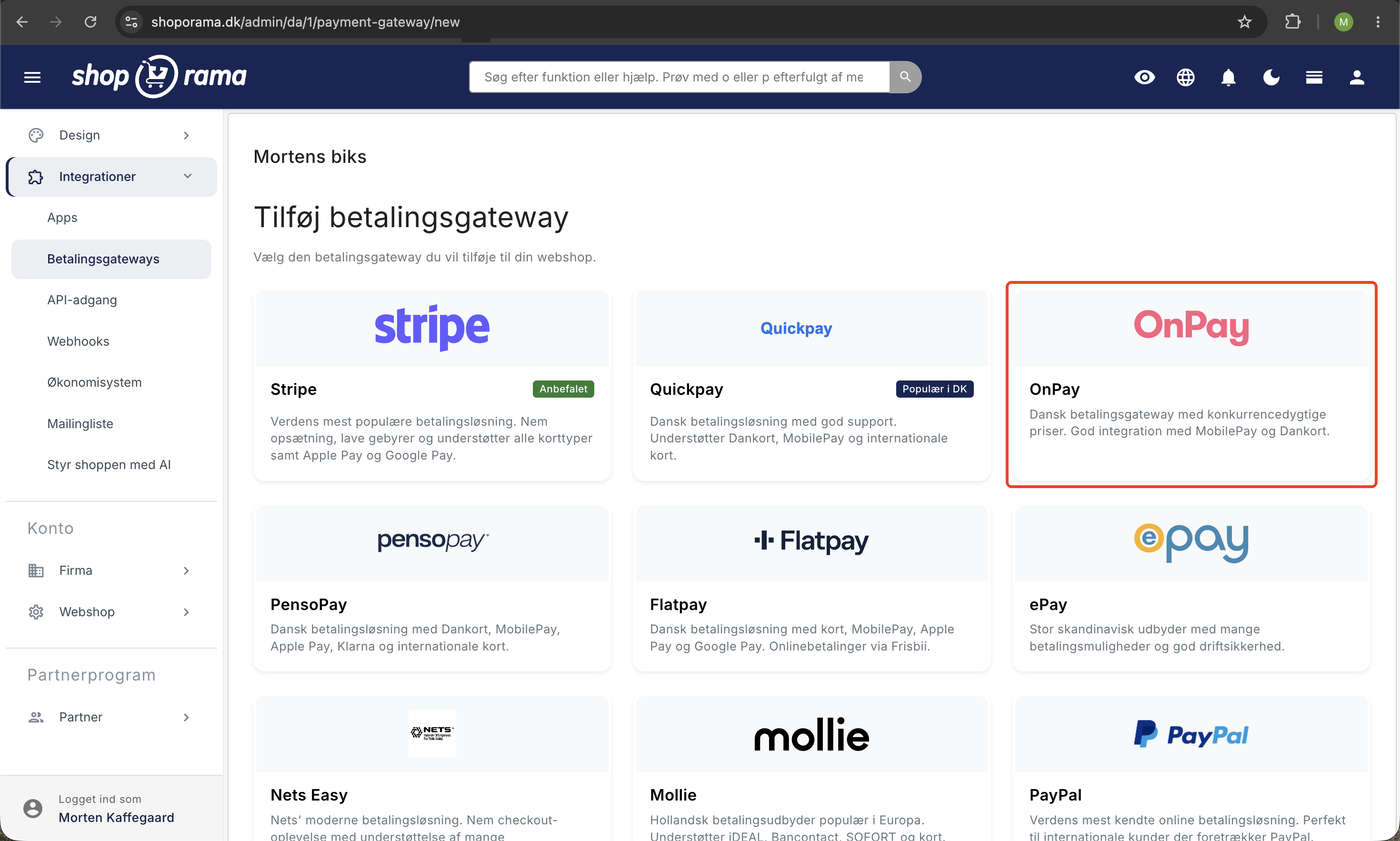Reload the page
This screenshot has width=1400, height=841.
(91, 21)
